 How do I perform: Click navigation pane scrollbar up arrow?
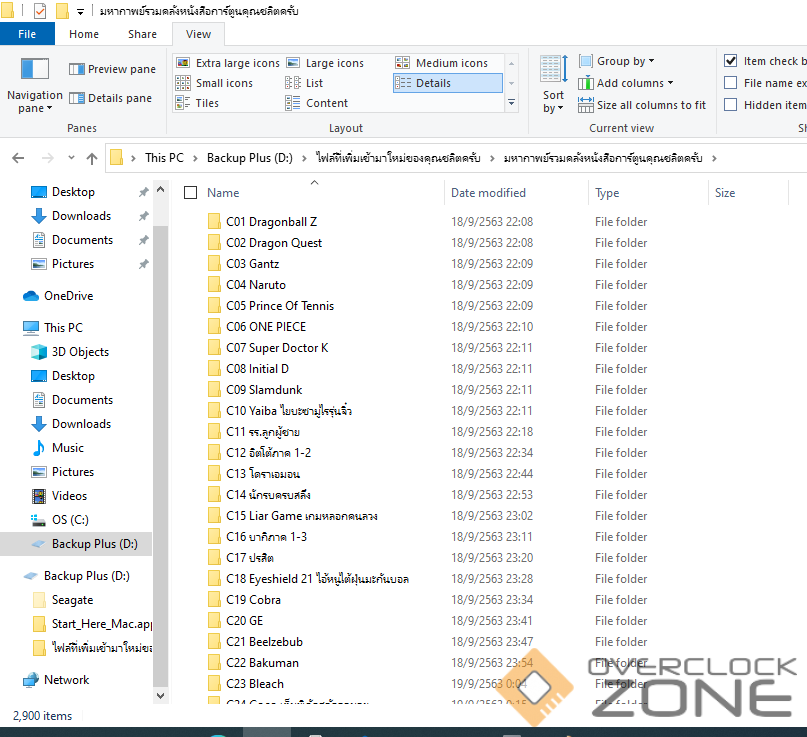(161, 190)
